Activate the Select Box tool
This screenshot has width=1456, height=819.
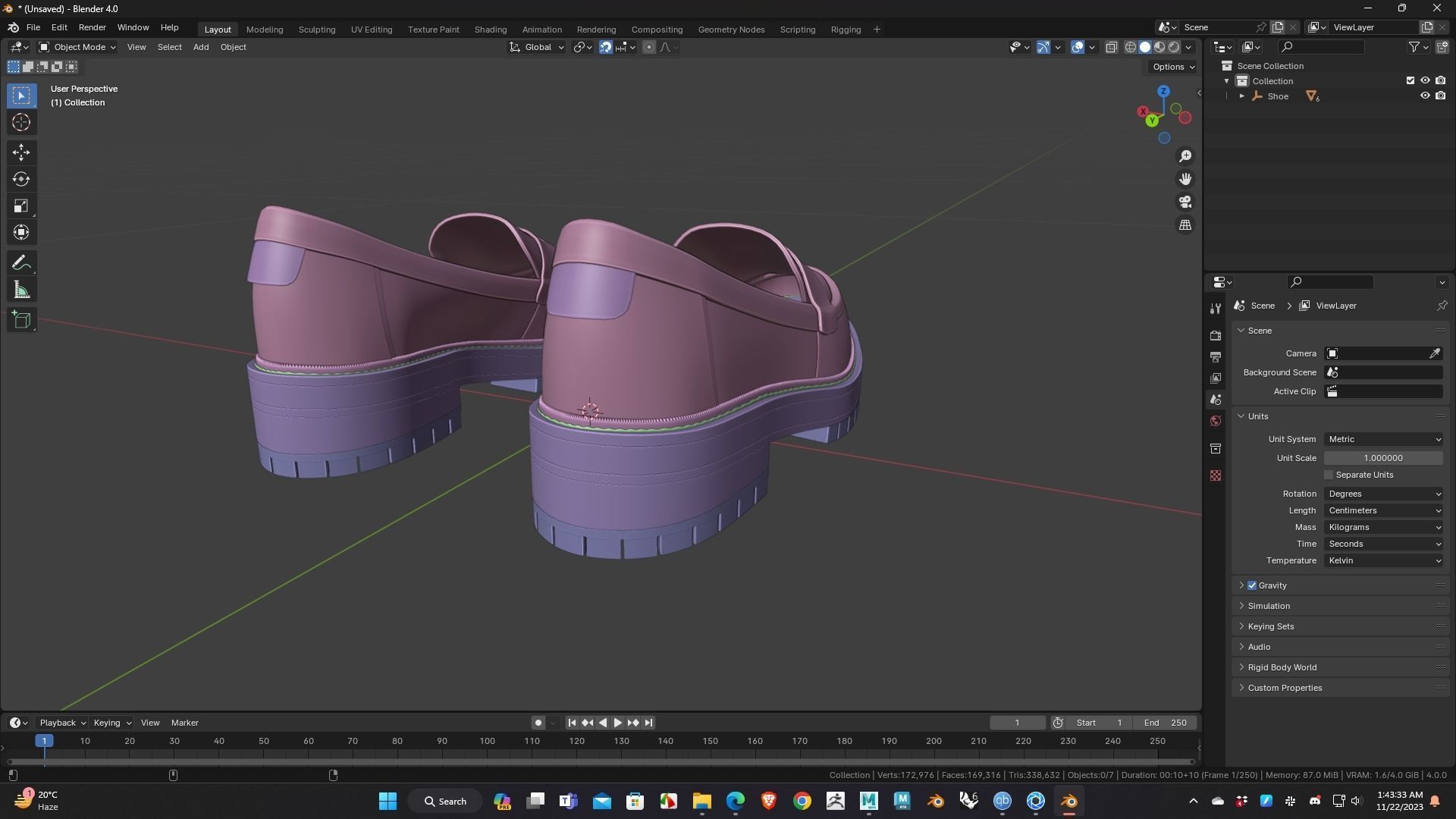(x=21, y=96)
